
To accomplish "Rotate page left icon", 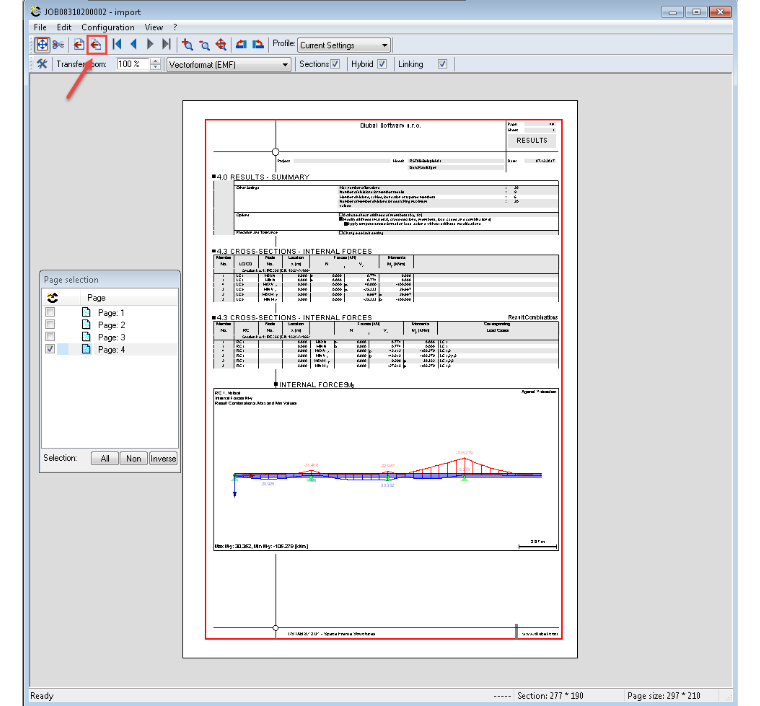I will tap(241, 45).
